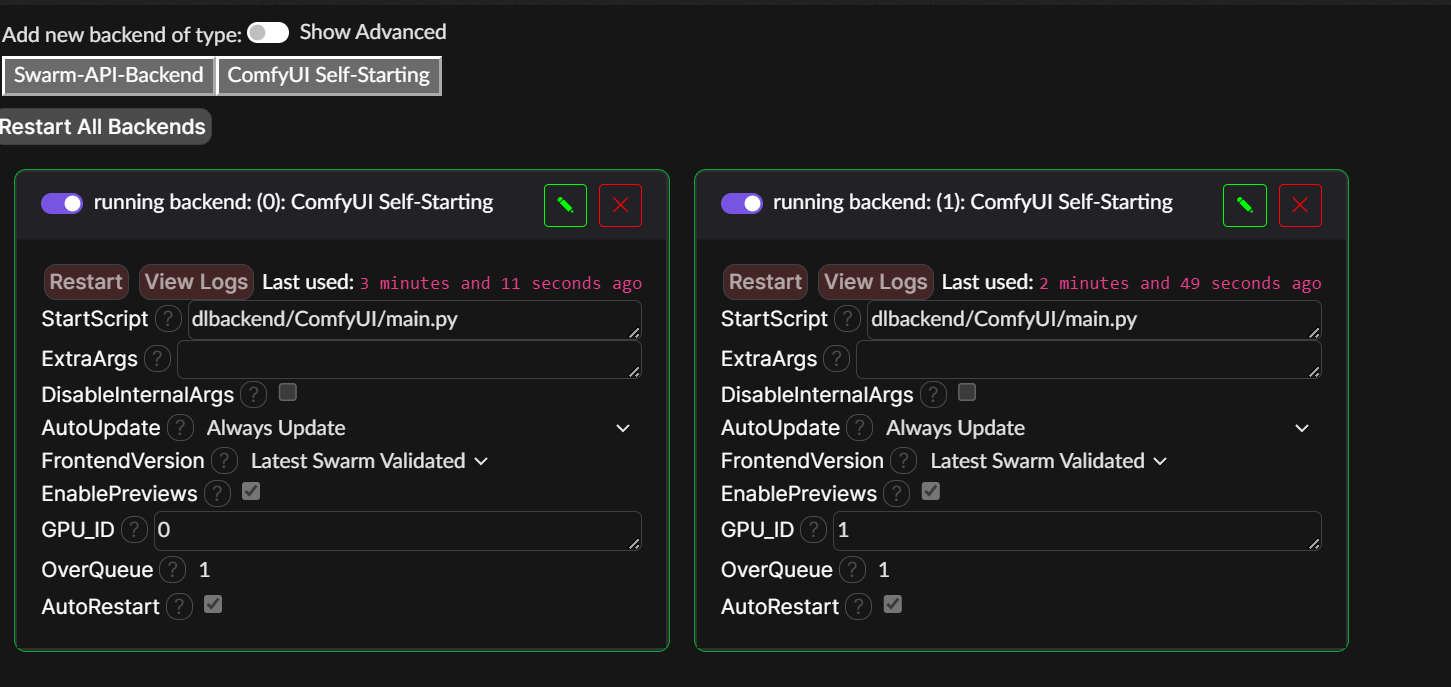The height and width of the screenshot is (687, 1451).
Task: Click the red delete X for backend 0
Action: 620,205
